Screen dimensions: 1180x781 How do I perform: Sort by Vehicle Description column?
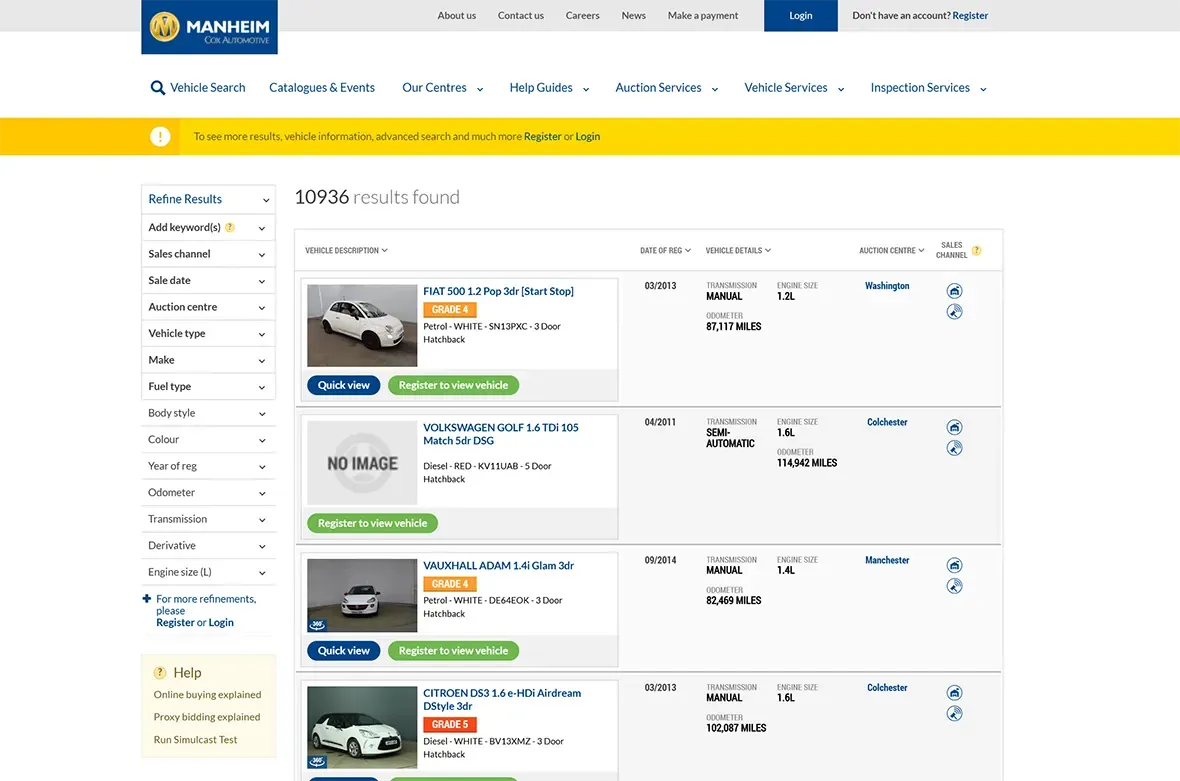tap(346, 251)
